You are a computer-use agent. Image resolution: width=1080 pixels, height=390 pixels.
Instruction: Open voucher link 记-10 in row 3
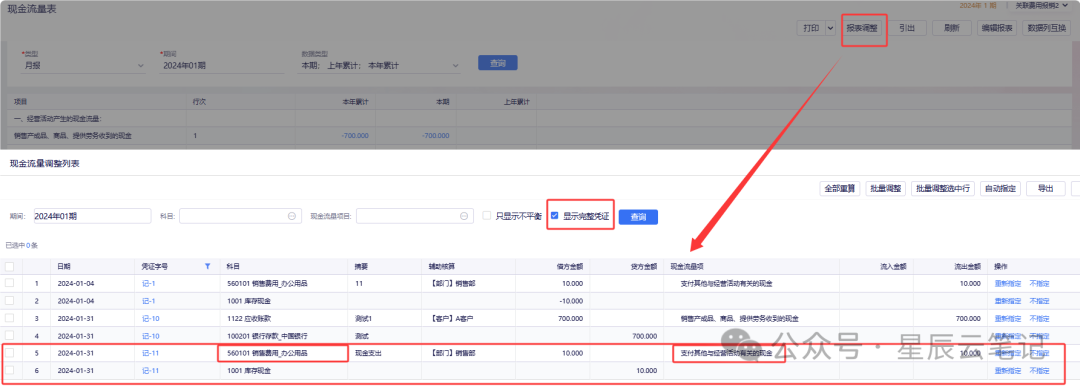pos(150,318)
